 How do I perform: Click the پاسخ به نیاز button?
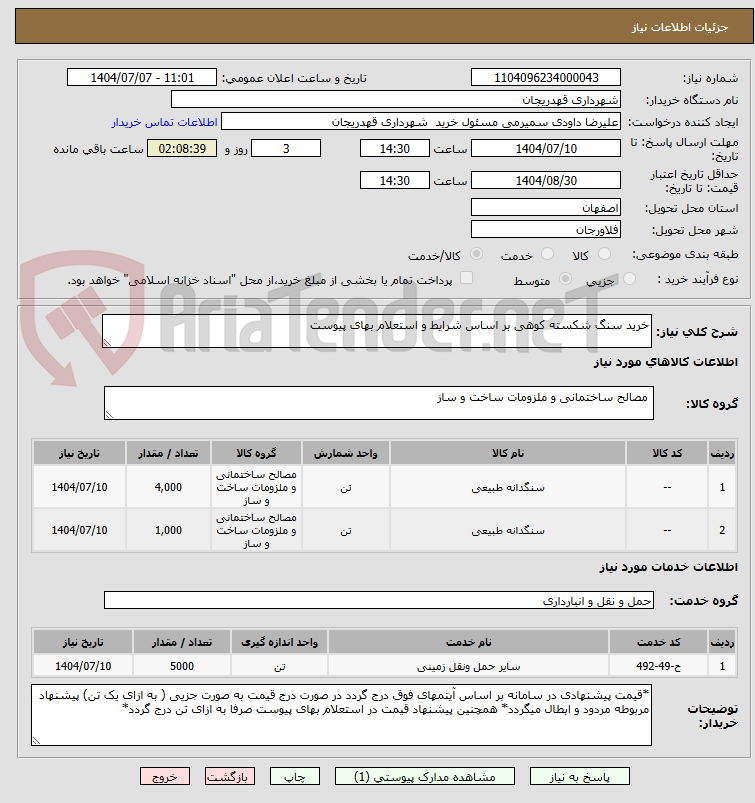tap(579, 776)
